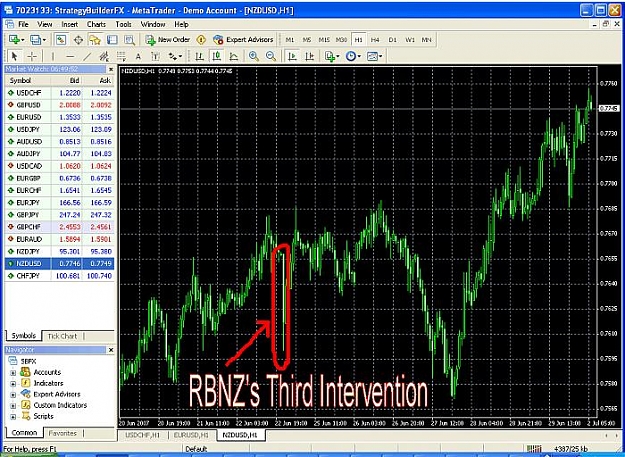The image size is (625, 457).
Task: Open the Indicators list dropdown
Action: click(332, 56)
